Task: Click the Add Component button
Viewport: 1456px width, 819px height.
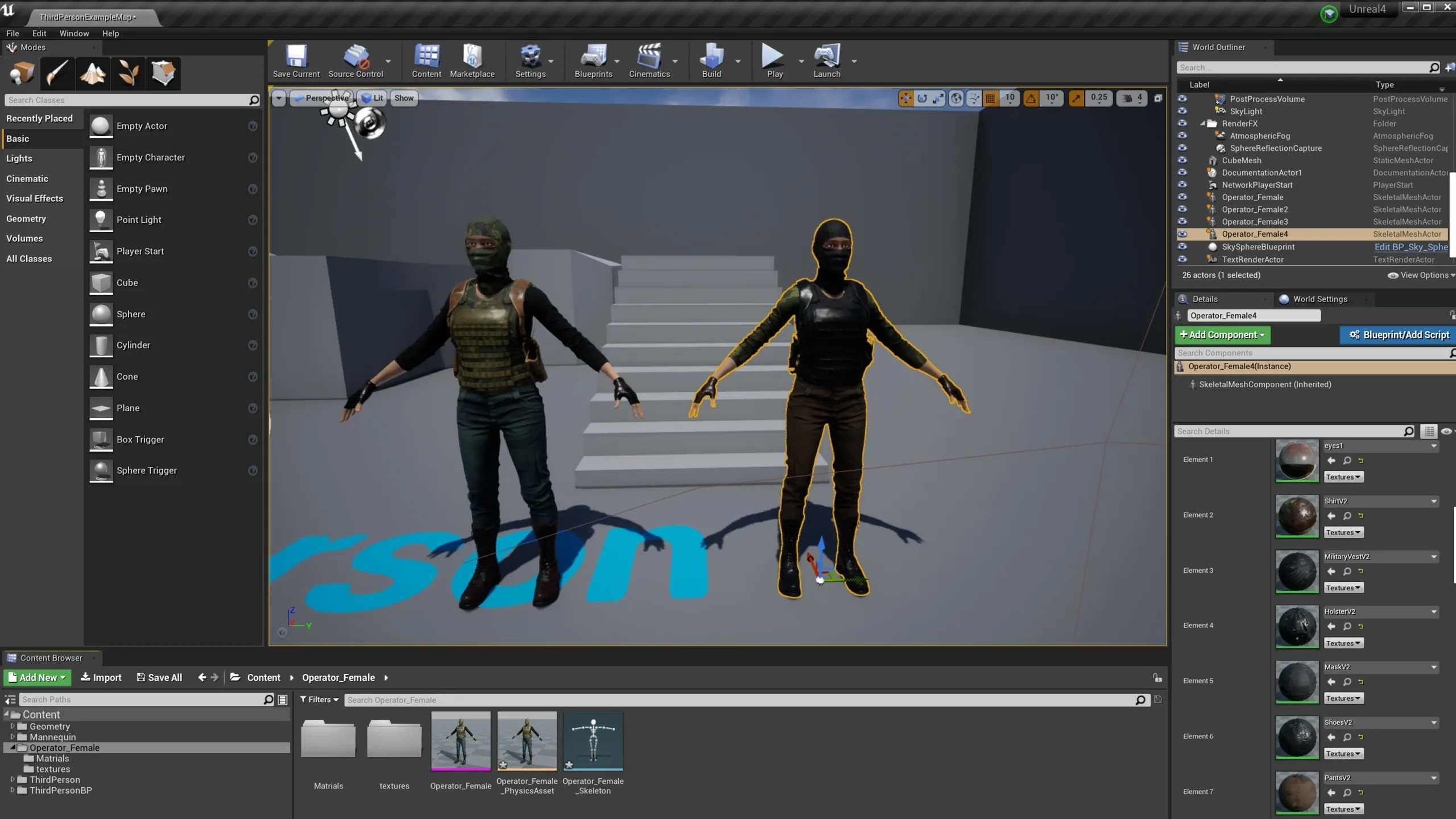Action: tap(1222, 335)
